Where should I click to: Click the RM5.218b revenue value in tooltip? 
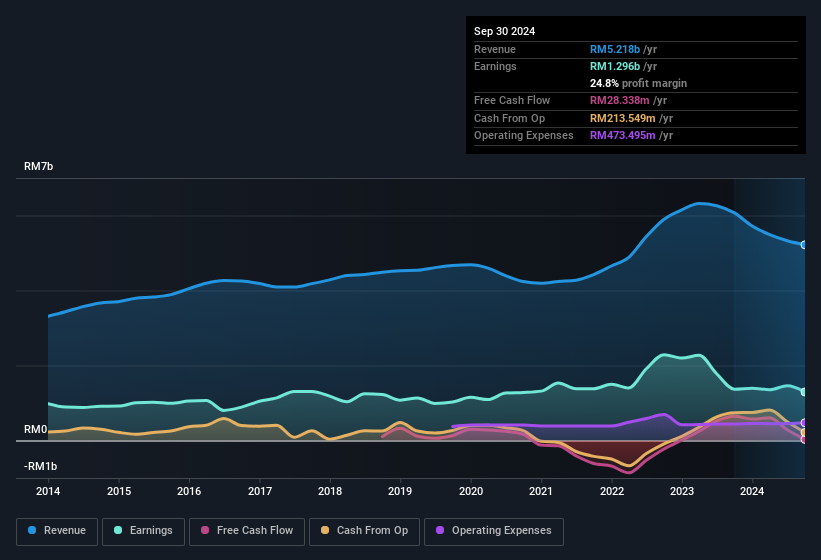tap(615, 49)
